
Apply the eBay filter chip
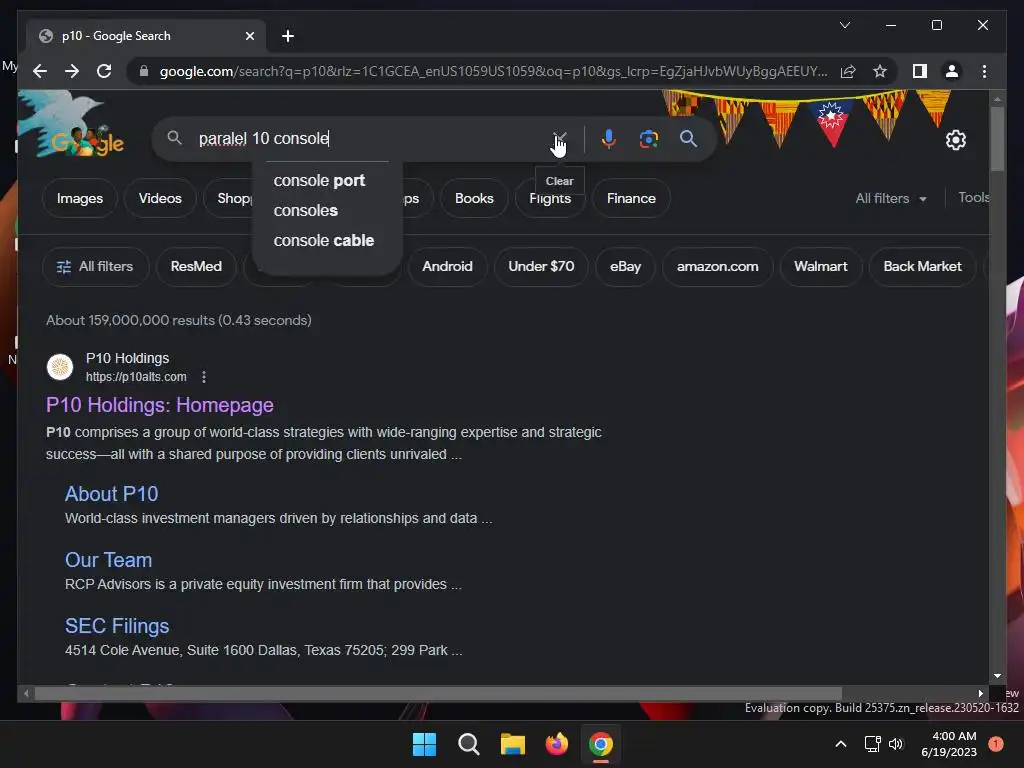(625, 266)
